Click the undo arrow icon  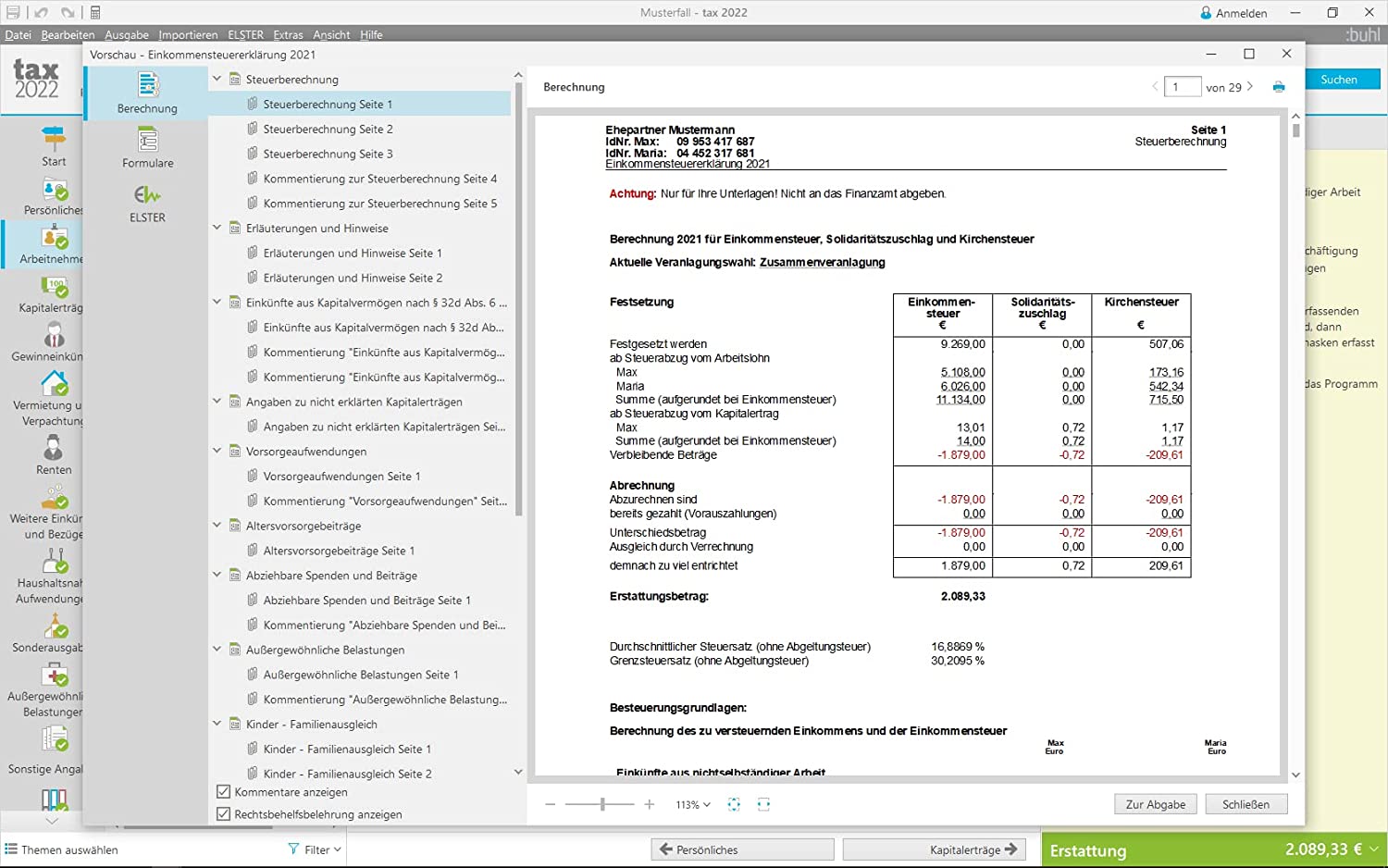(41, 12)
